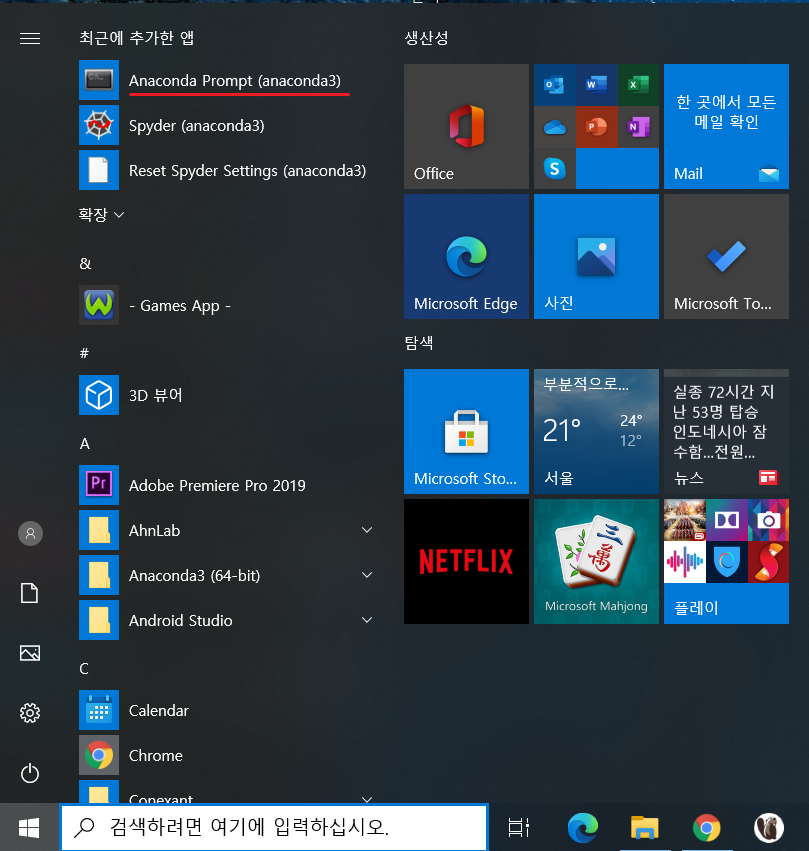Open Settings gear in sidebar
Image resolution: width=809 pixels, height=851 pixels.
coord(30,713)
